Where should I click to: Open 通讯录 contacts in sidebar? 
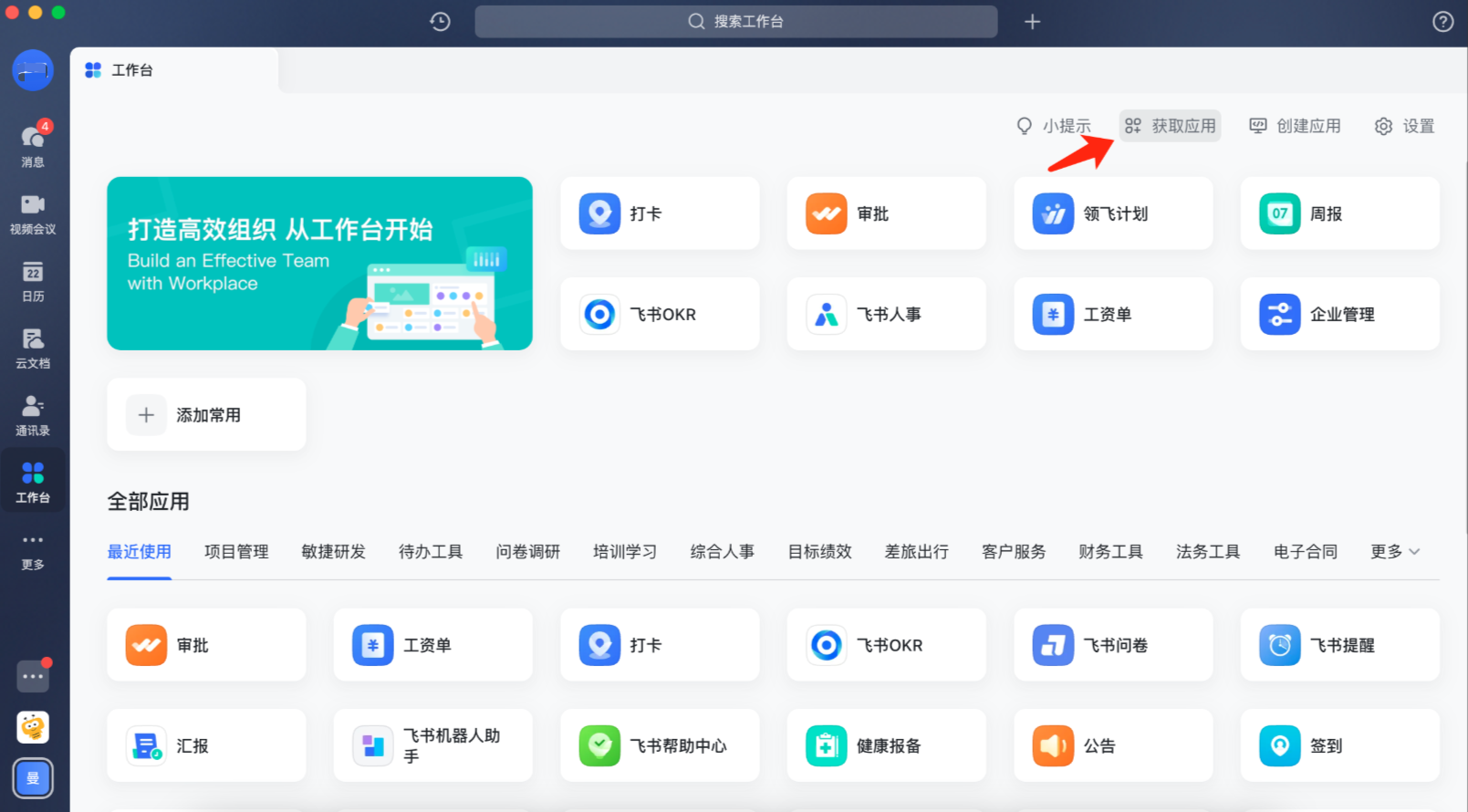(33, 415)
